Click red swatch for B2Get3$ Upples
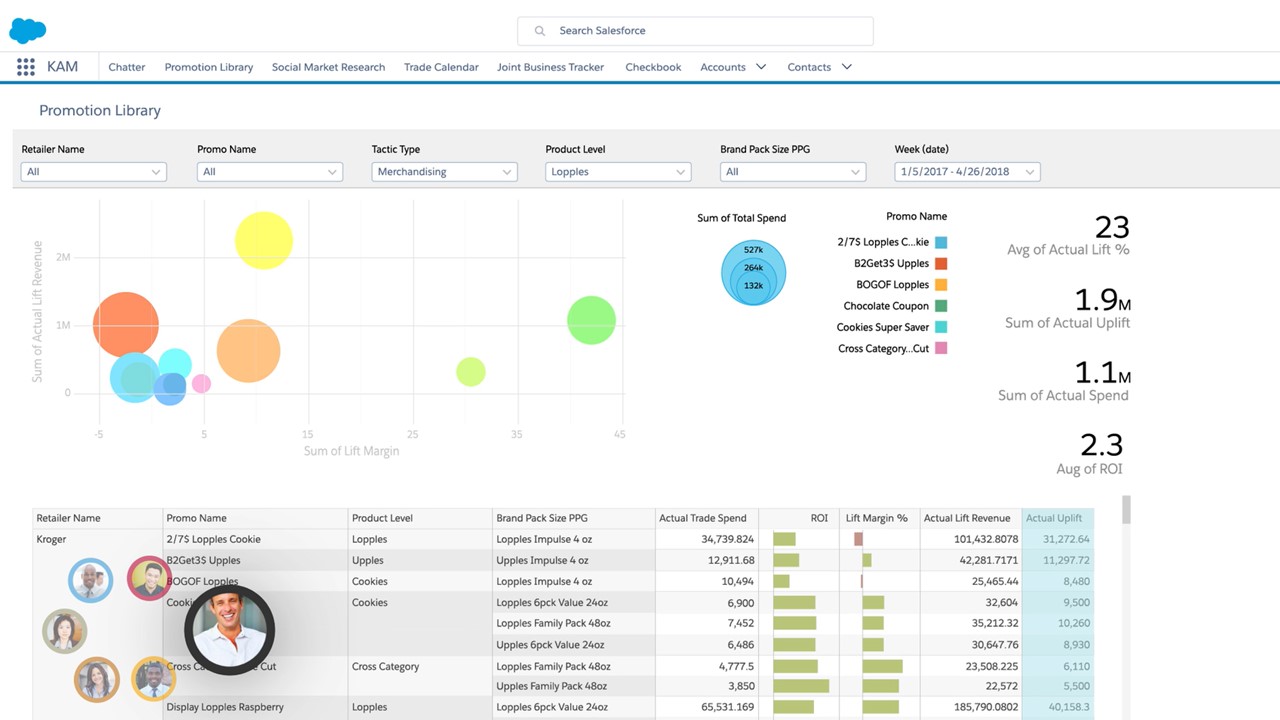 pyautogui.click(x=941, y=264)
